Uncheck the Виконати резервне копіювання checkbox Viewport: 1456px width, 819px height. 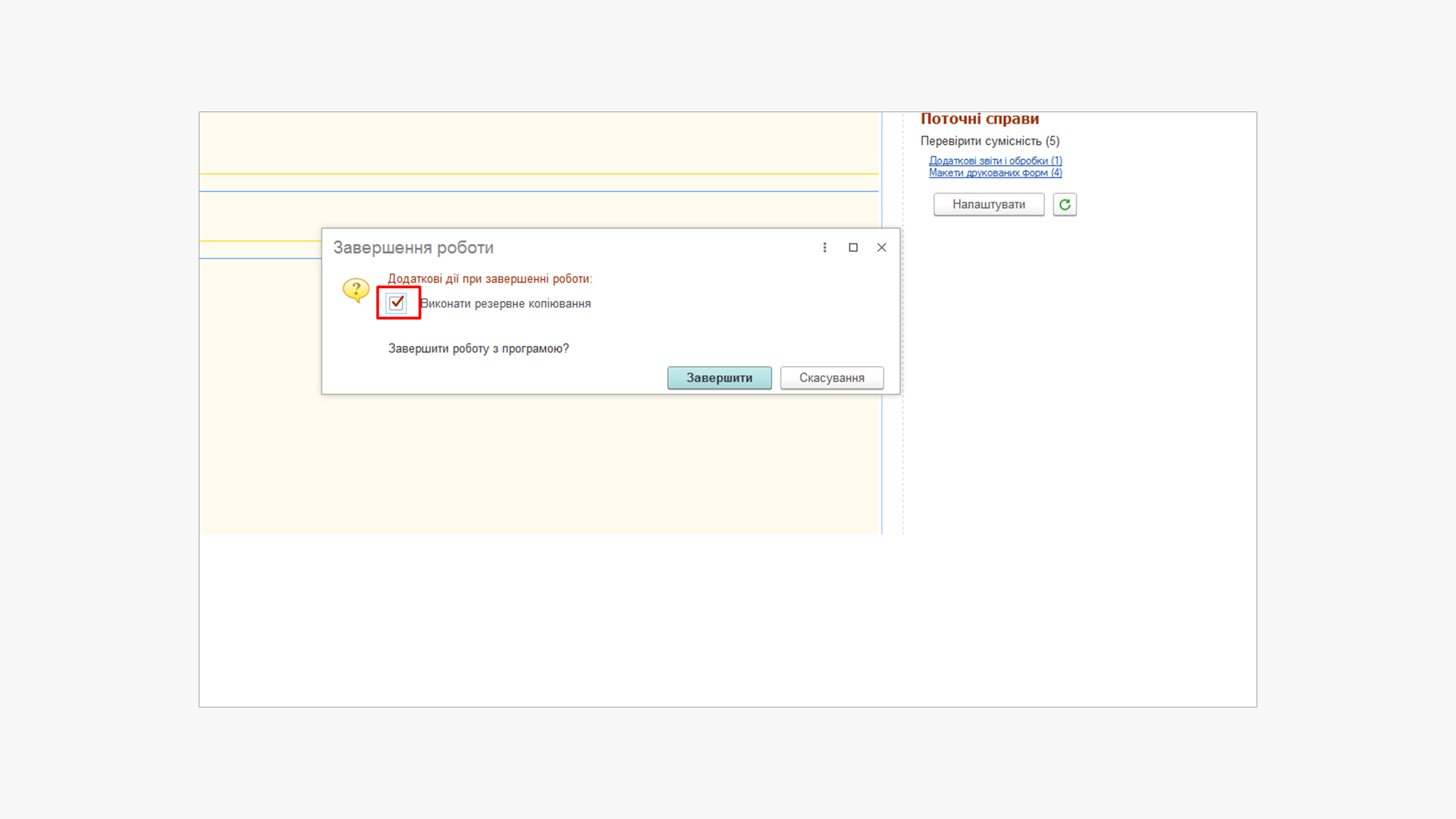[x=397, y=303]
